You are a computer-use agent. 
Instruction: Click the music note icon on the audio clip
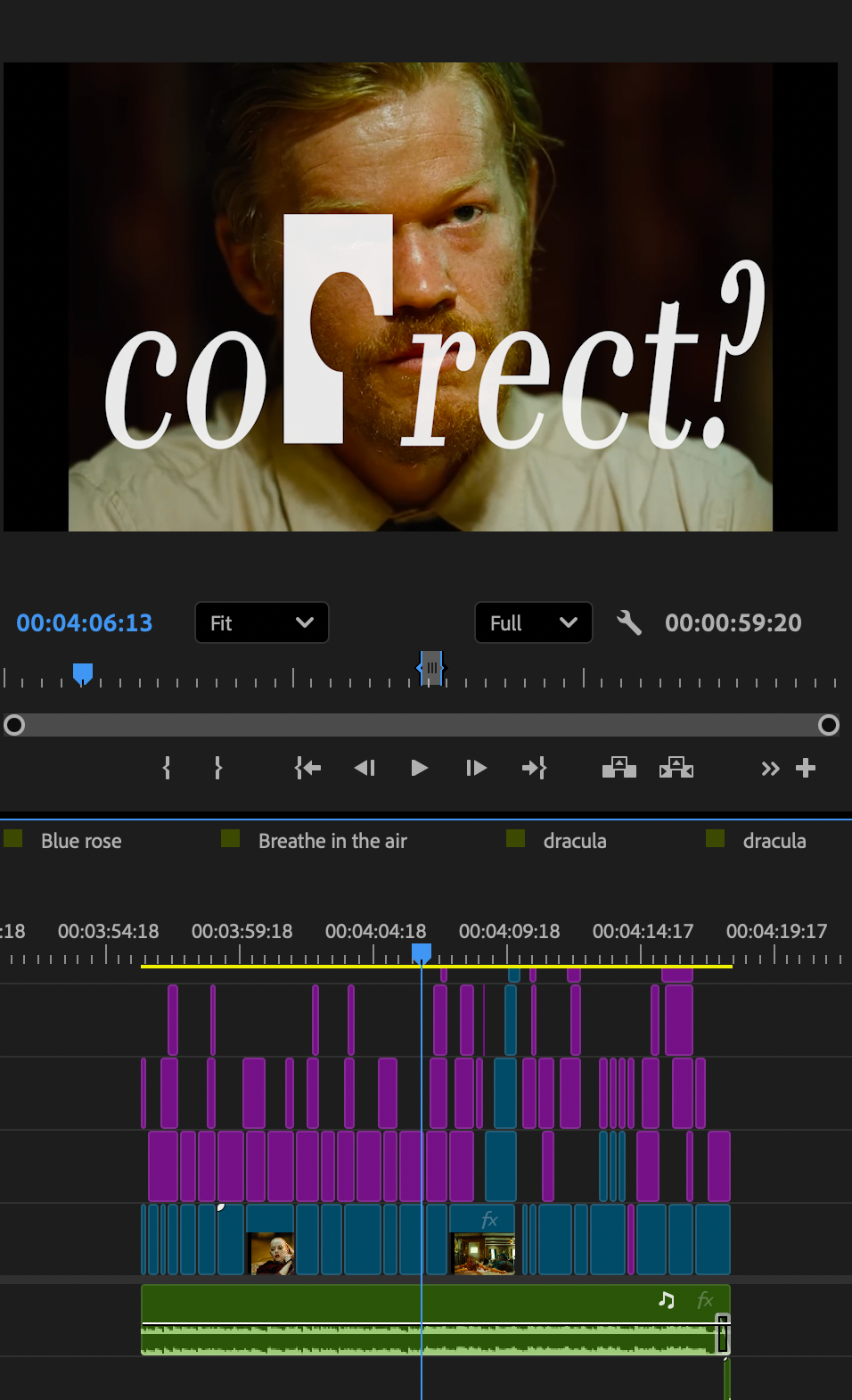point(667,1300)
